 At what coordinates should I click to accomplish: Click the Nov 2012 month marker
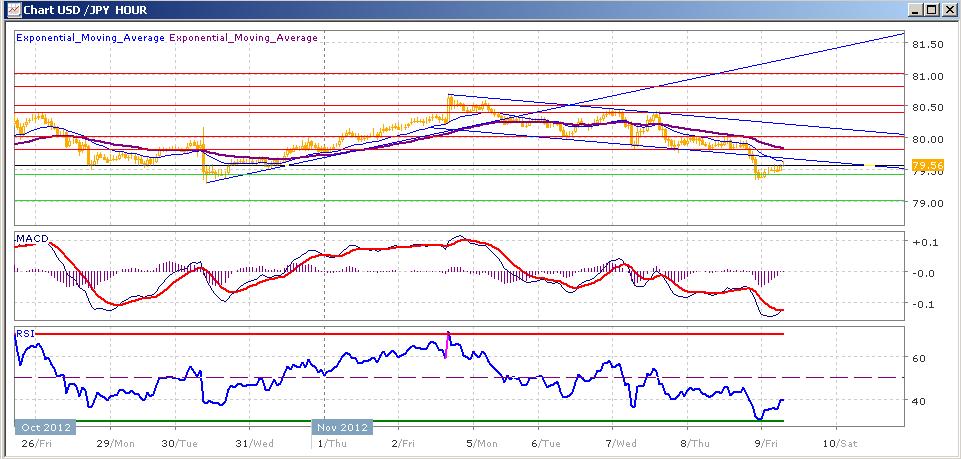(x=342, y=427)
